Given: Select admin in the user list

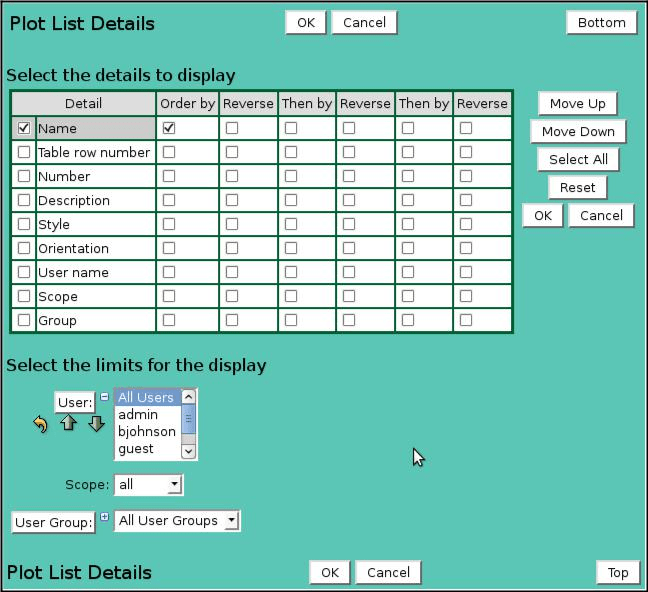Looking at the screenshot, I should coord(138,415).
